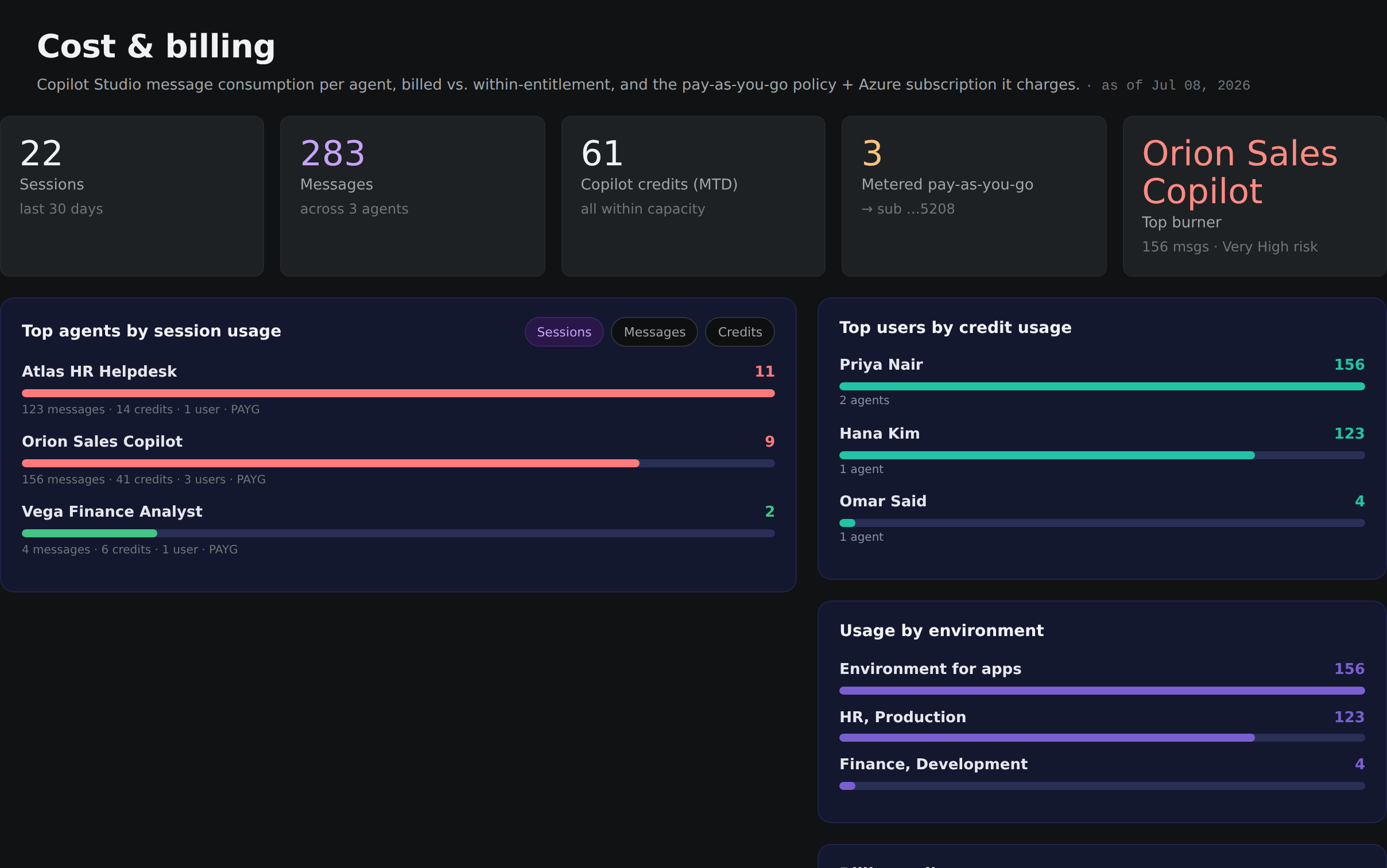Click the Environment for apps usage bar
Image resolution: width=1387 pixels, height=868 pixels.
pos(1102,691)
